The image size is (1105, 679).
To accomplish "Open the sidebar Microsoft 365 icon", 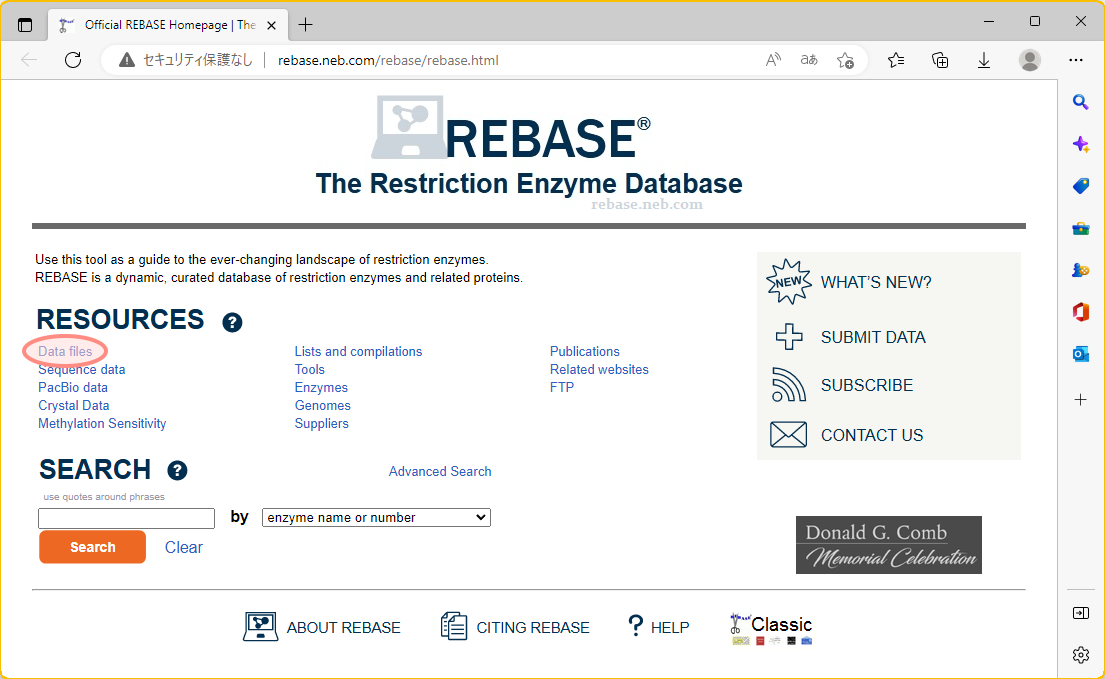I will pyautogui.click(x=1080, y=311).
